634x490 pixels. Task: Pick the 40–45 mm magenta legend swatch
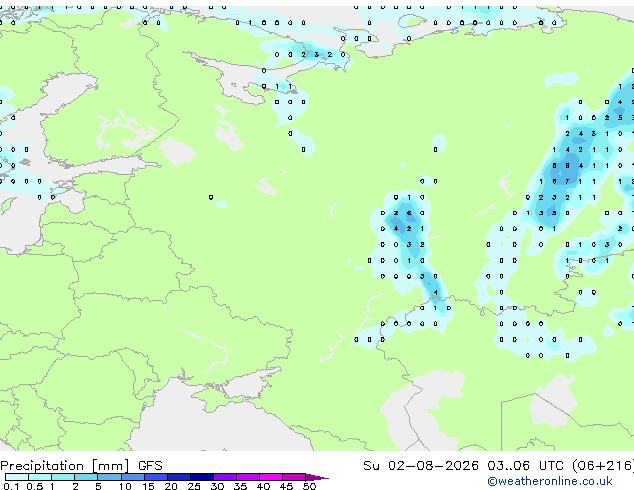pyautogui.click(x=271, y=477)
